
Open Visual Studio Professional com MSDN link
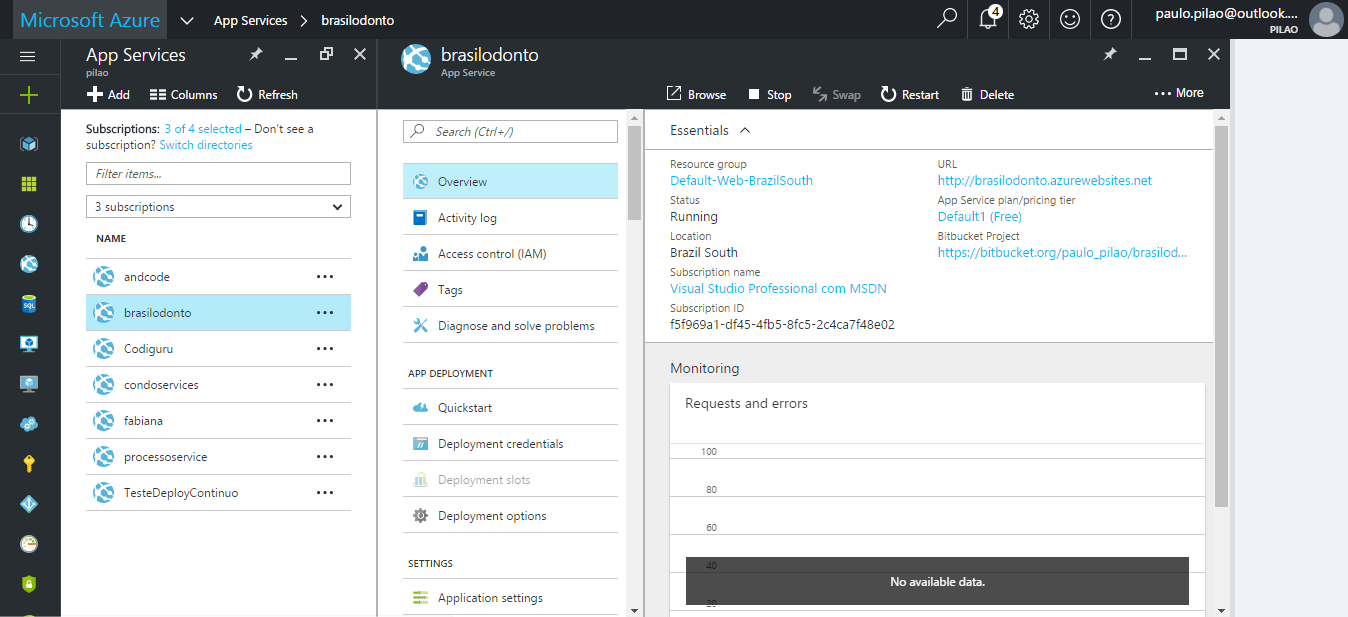point(778,289)
